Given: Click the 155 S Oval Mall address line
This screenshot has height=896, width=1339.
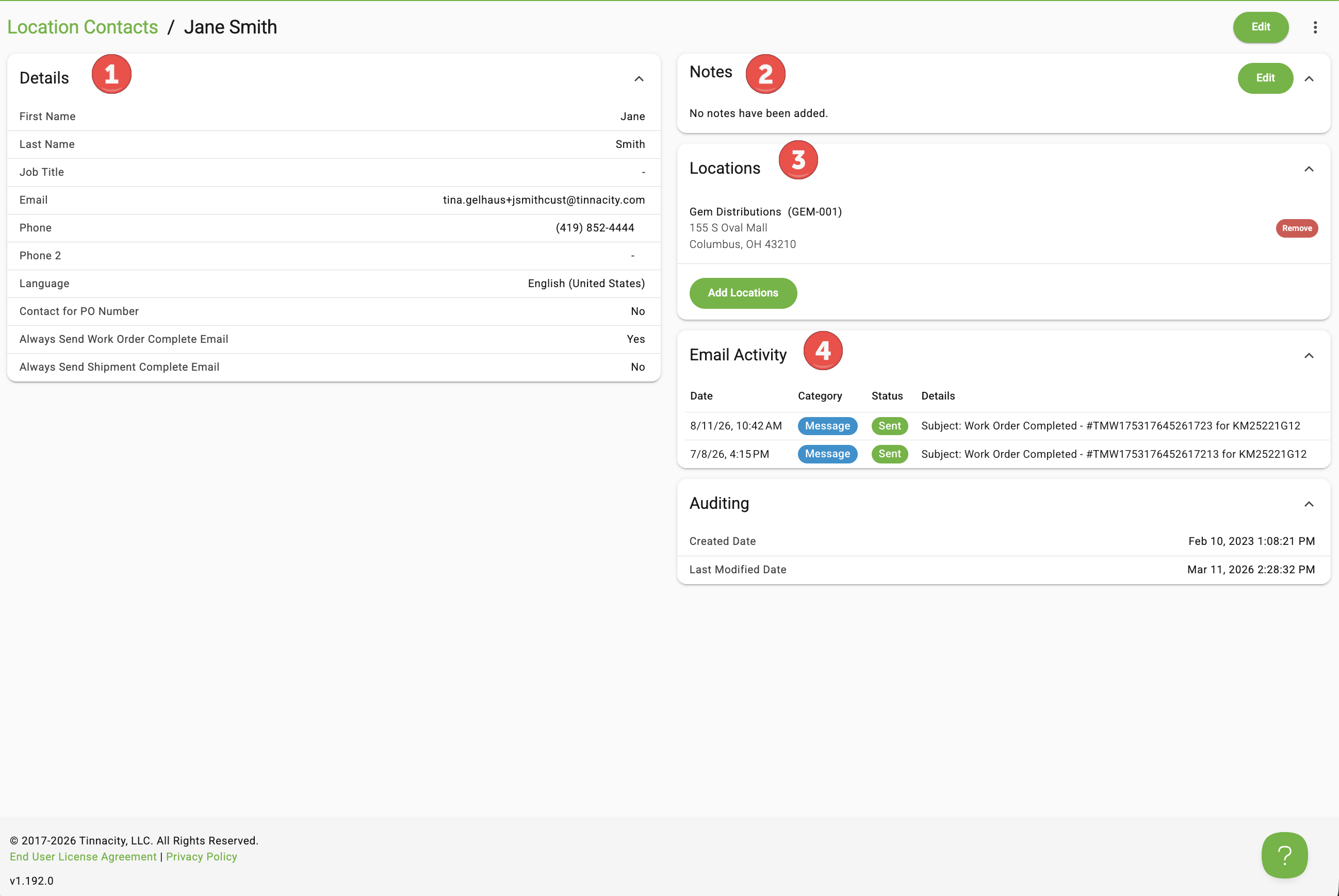Looking at the screenshot, I should pos(728,228).
